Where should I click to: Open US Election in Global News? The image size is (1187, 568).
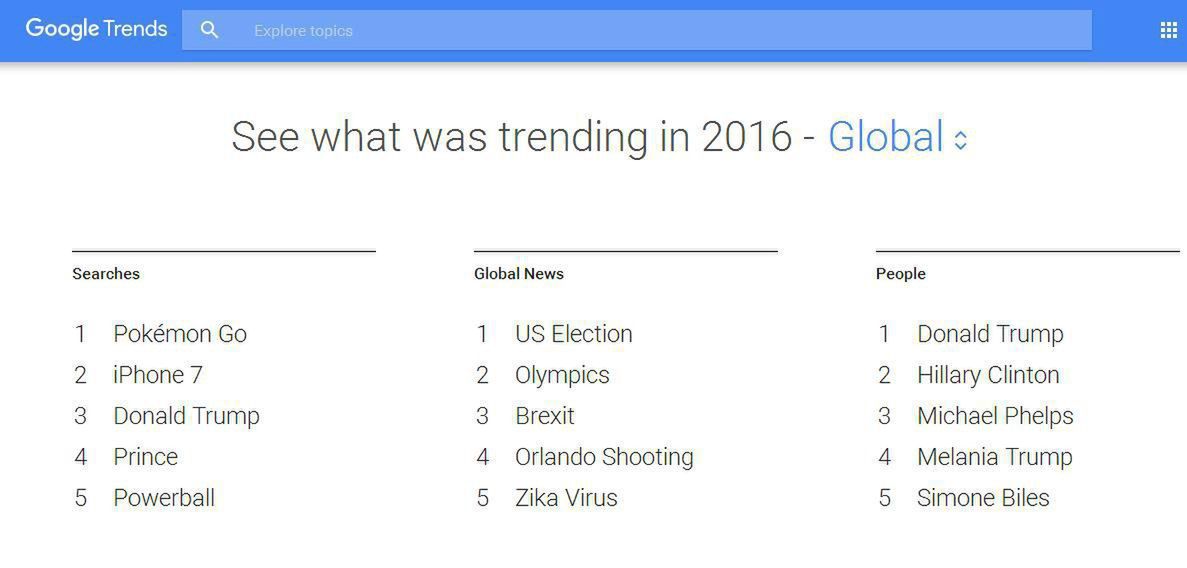pyautogui.click(x=574, y=334)
